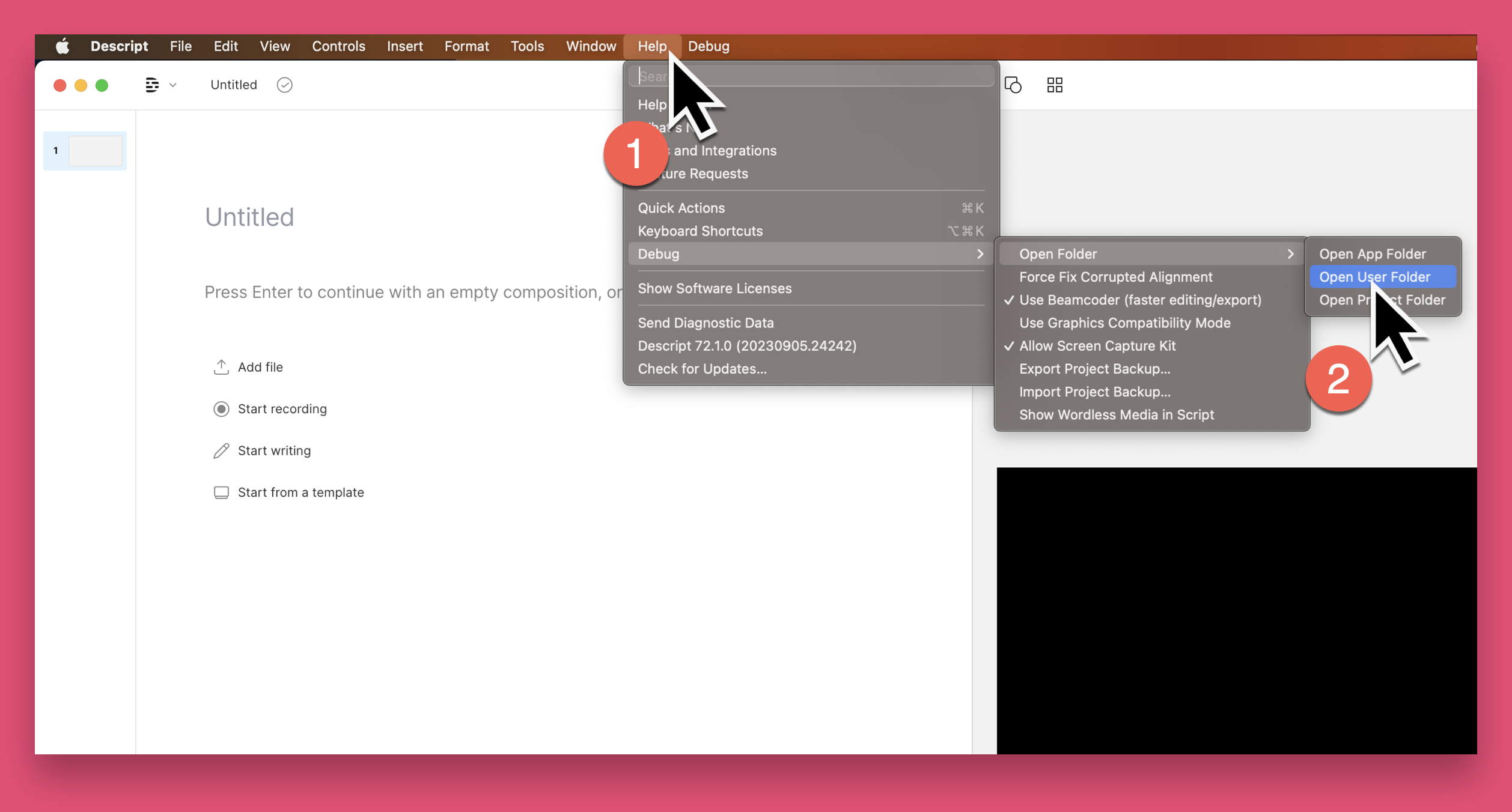Expand the chevron next to project icon
1512x812 pixels.
173,85
